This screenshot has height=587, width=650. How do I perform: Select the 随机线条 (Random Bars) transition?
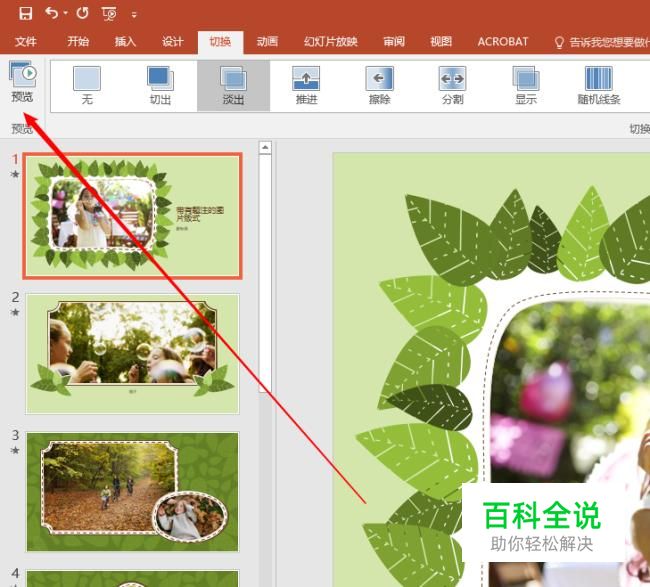599,85
